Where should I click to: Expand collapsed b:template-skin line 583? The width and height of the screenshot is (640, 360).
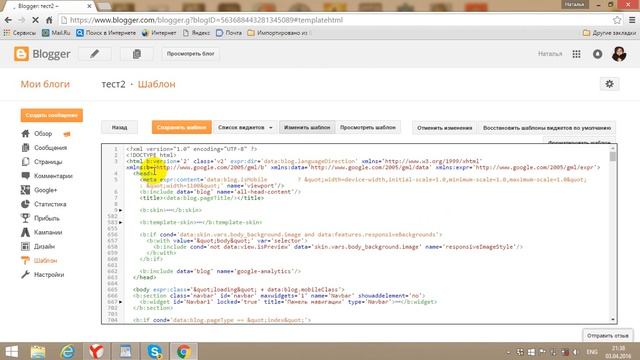click(120, 222)
